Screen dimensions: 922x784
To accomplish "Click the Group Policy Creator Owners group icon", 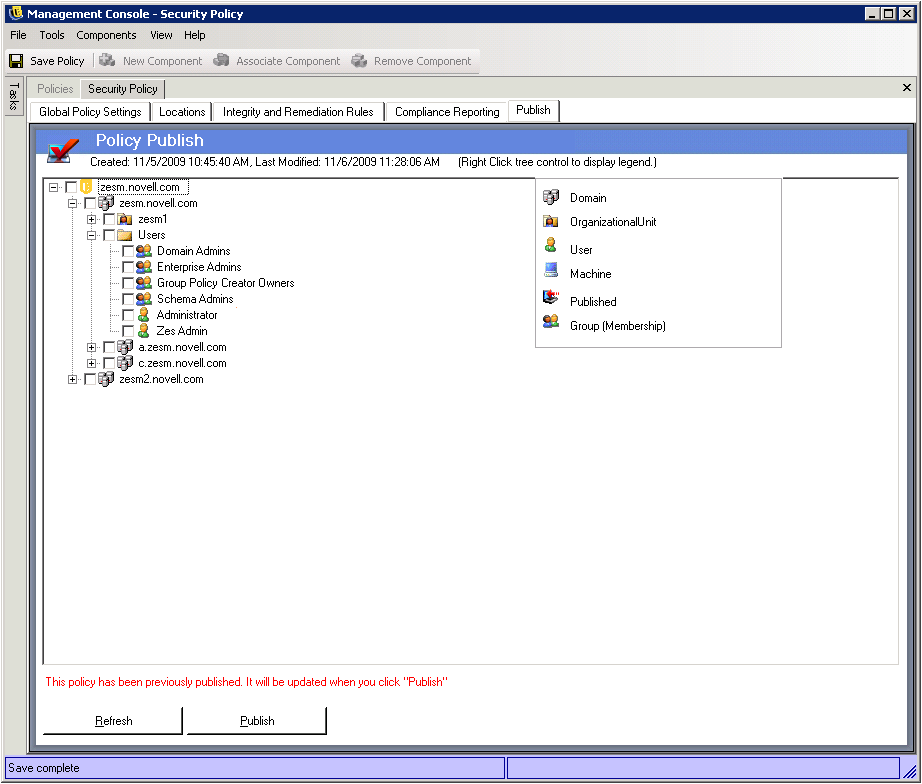I will [143, 283].
